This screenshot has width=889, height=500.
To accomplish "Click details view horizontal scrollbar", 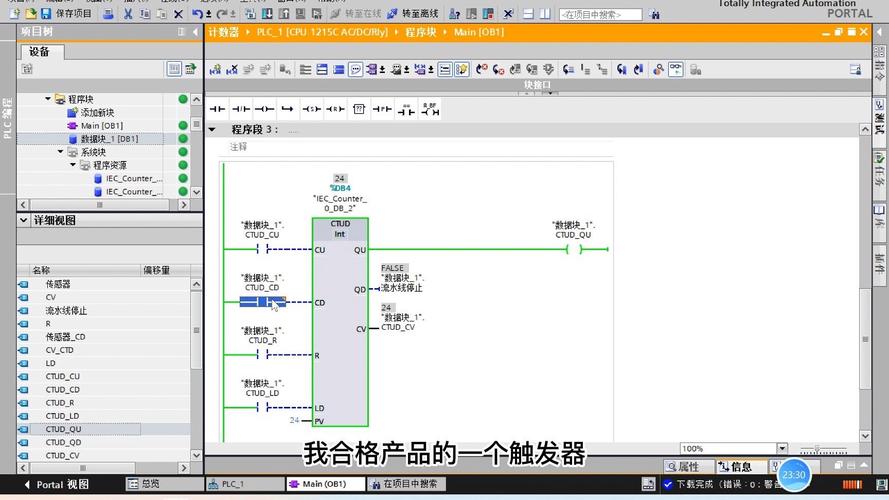I will 83,468.
